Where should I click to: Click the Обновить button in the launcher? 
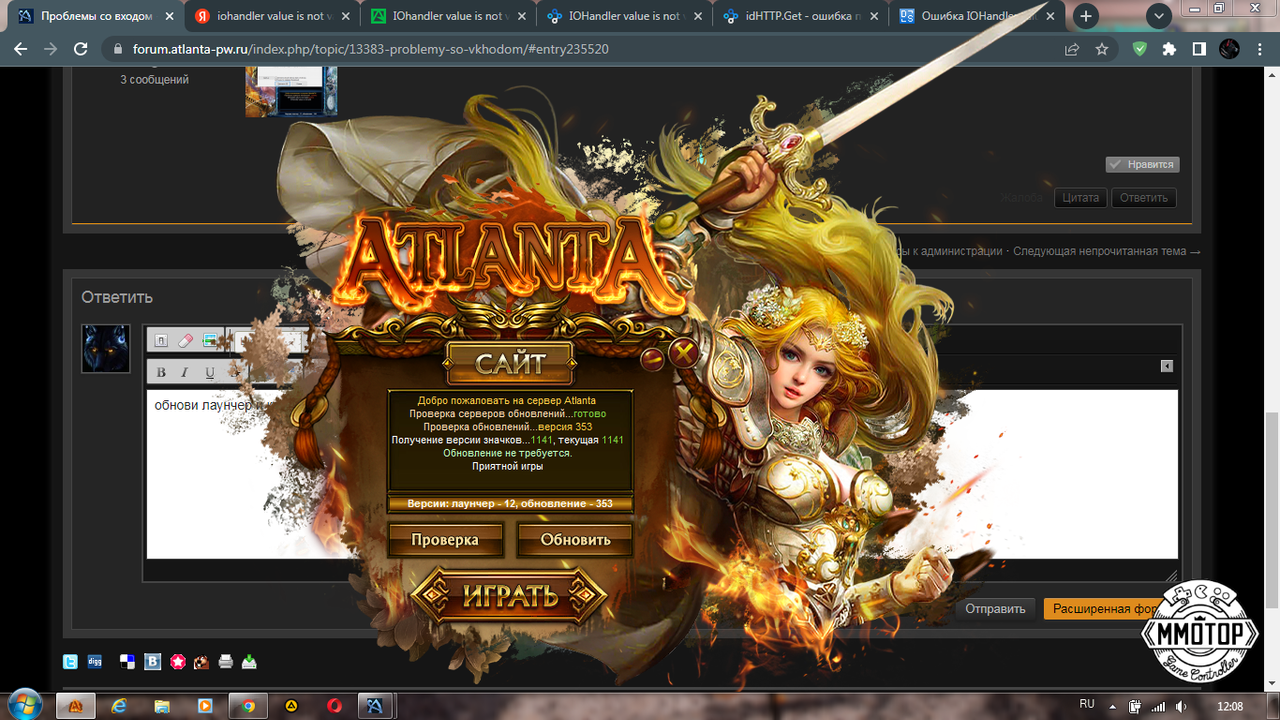(x=575, y=540)
